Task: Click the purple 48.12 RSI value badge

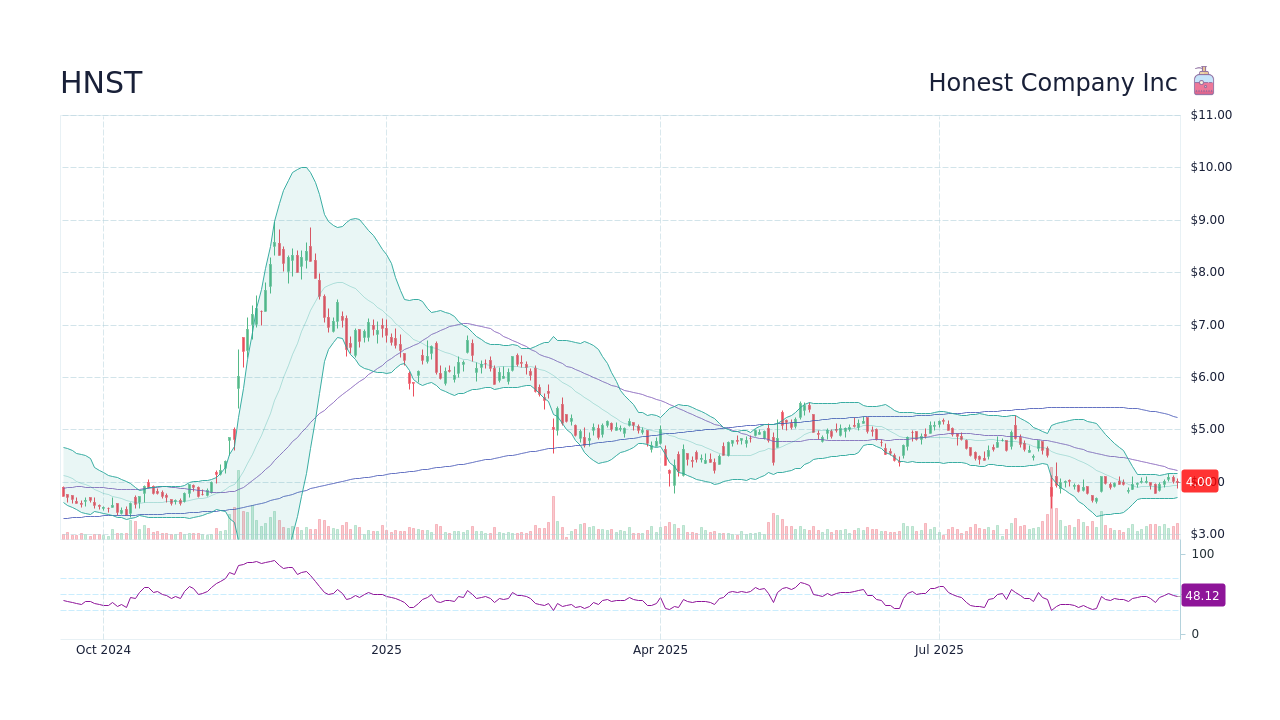Action: tap(1202, 596)
